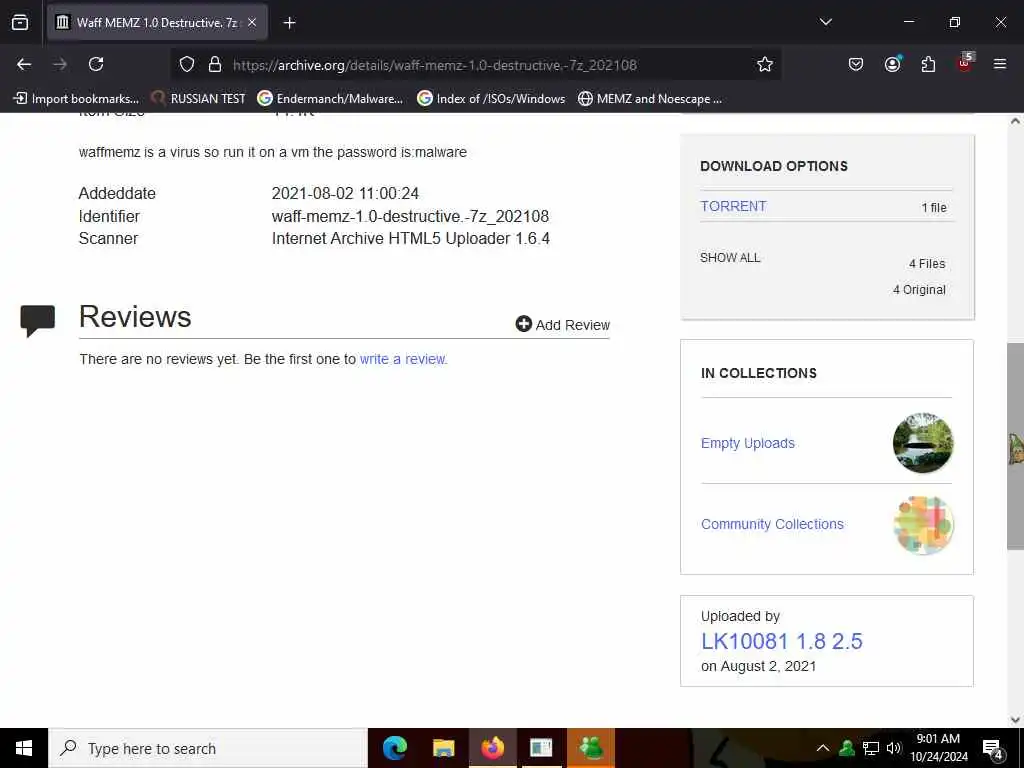1024x768 pixels.
Task: Expand the list all tabs chevron
Action: click(825, 22)
